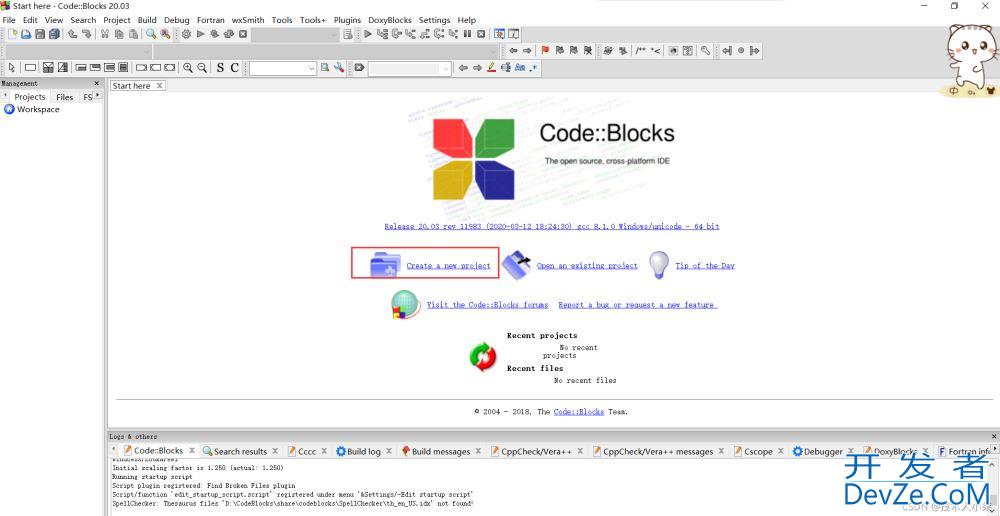Screen dimensions: 1000x516
Task: Click the Code::Blocks Team footer link
Action: pos(578,411)
